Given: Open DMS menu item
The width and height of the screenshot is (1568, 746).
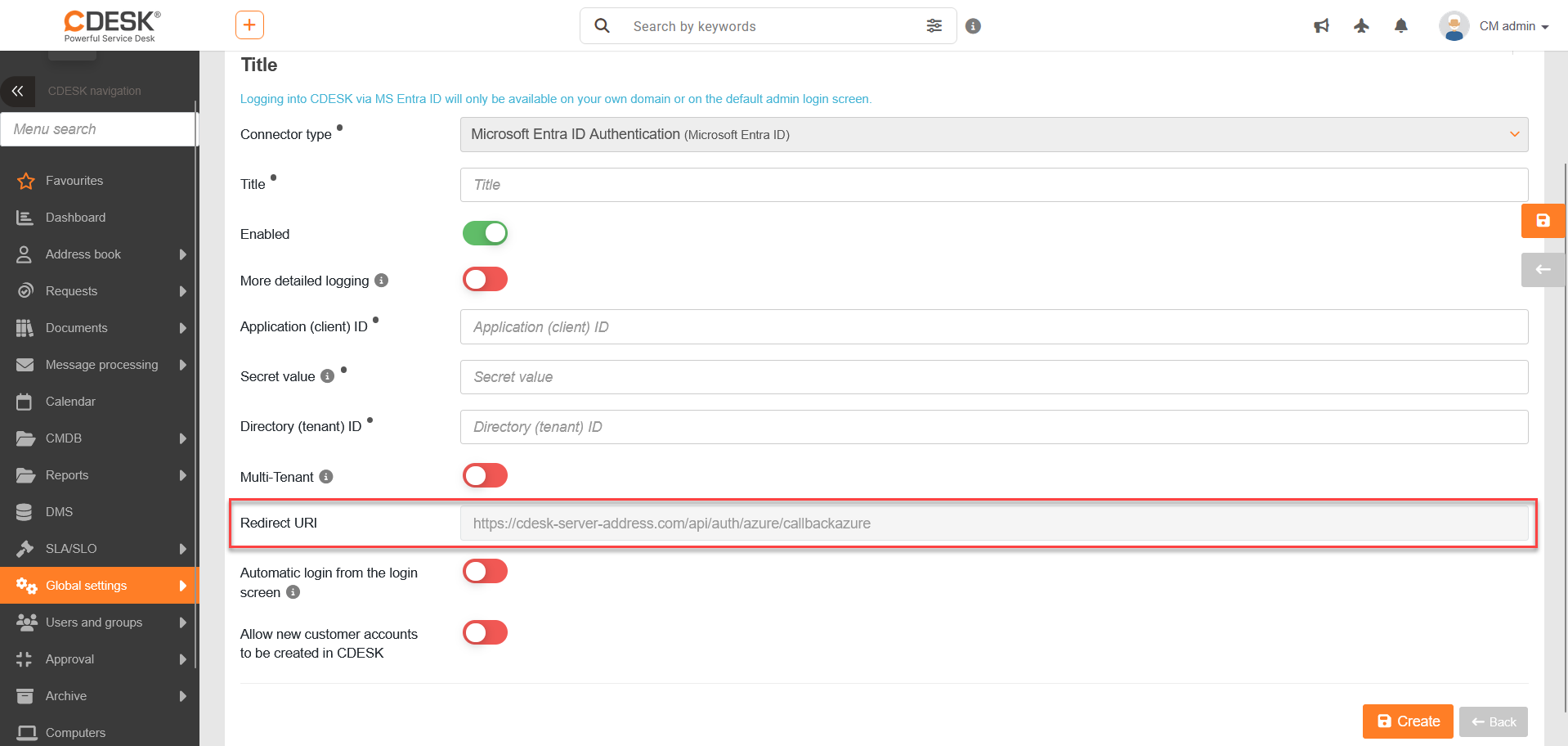Looking at the screenshot, I should (x=98, y=512).
